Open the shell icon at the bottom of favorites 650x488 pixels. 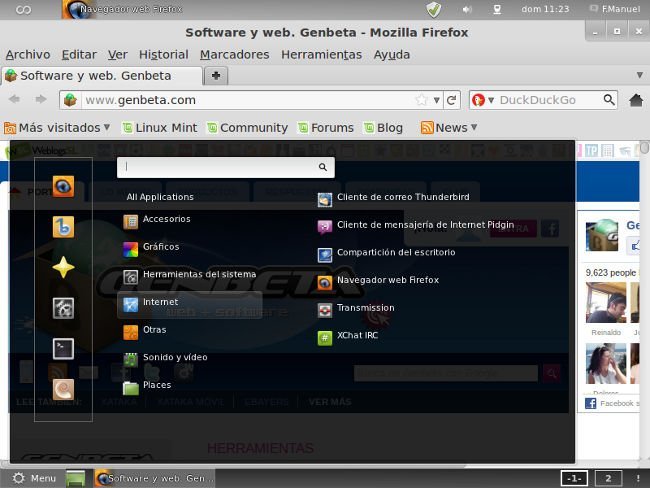coord(63,389)
